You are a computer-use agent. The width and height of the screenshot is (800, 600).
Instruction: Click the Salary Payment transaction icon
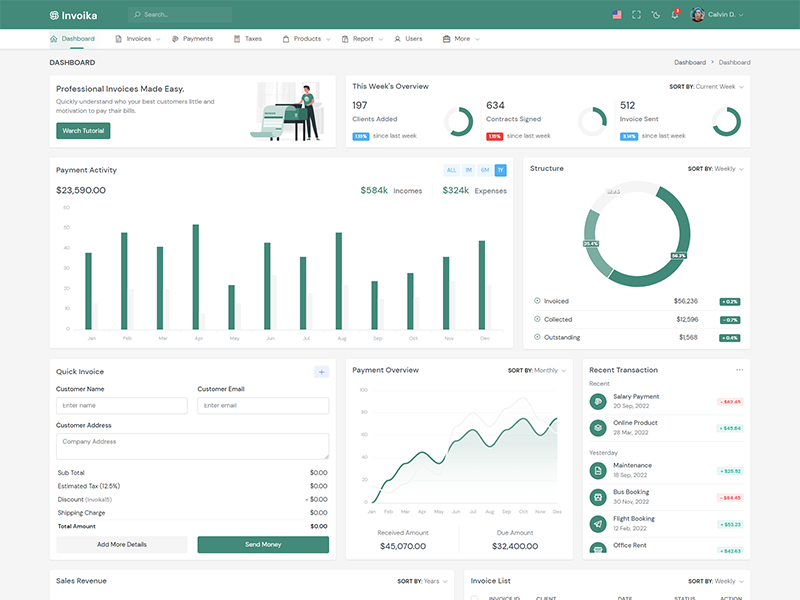pos(598,401)
